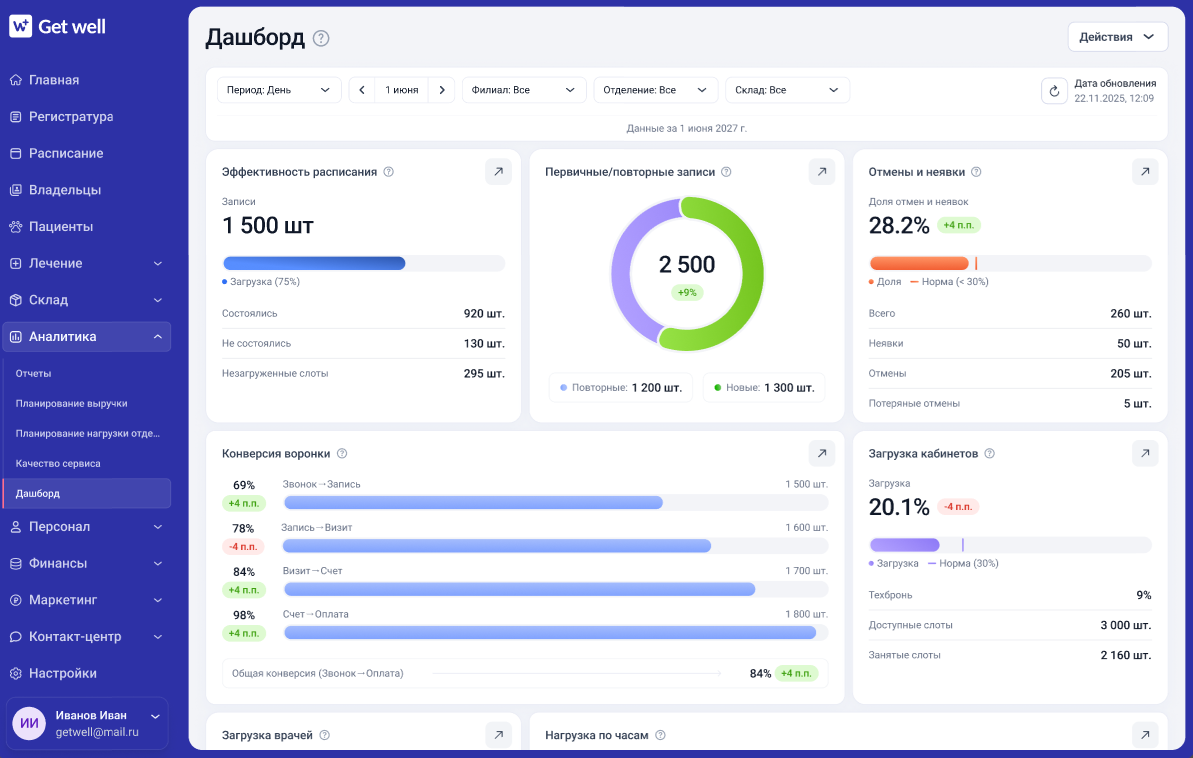
Task: Open Загрузка врачей card details arrow
Action: 498,735
